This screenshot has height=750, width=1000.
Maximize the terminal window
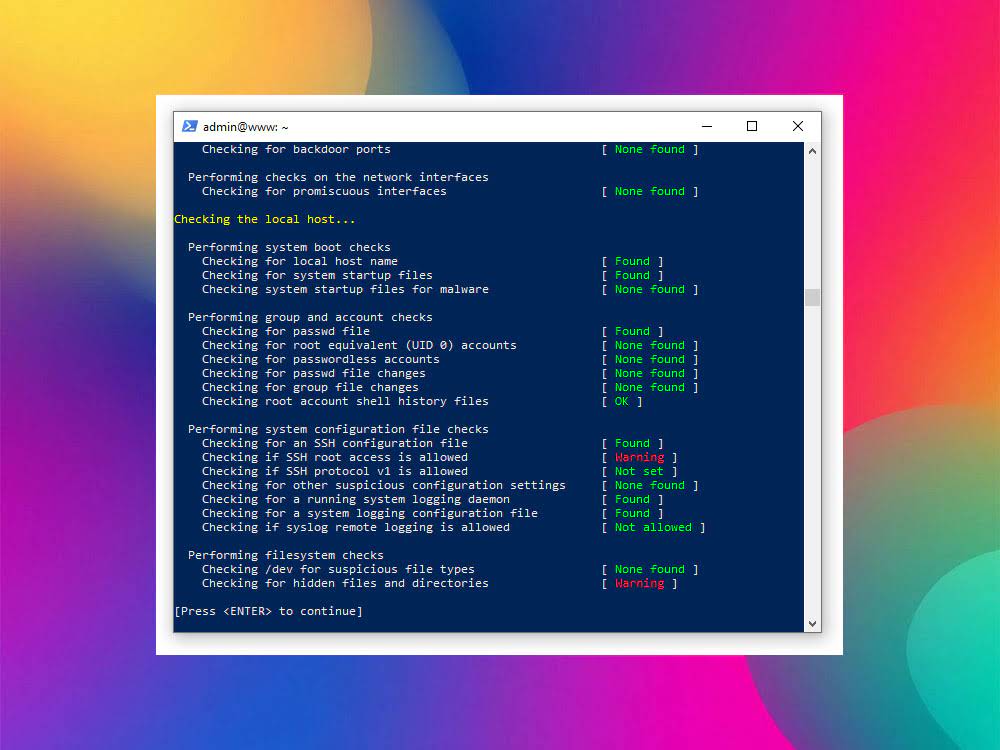[752, 127]
